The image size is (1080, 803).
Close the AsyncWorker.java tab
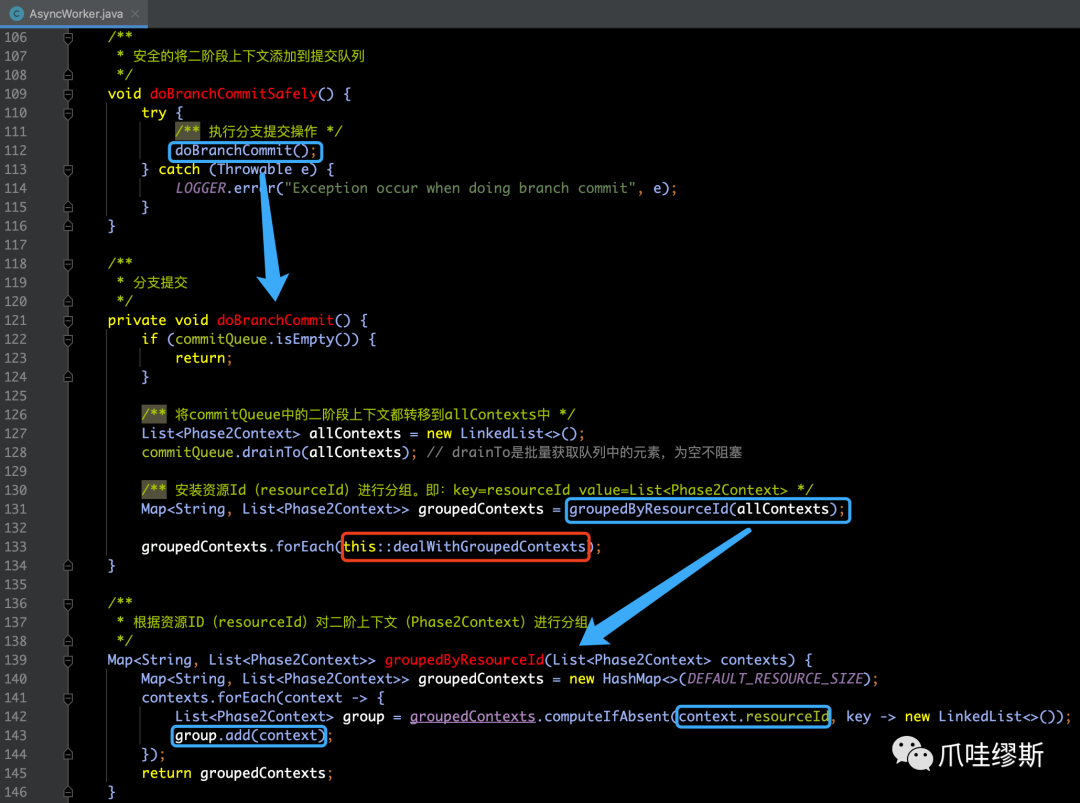point(136,14)
